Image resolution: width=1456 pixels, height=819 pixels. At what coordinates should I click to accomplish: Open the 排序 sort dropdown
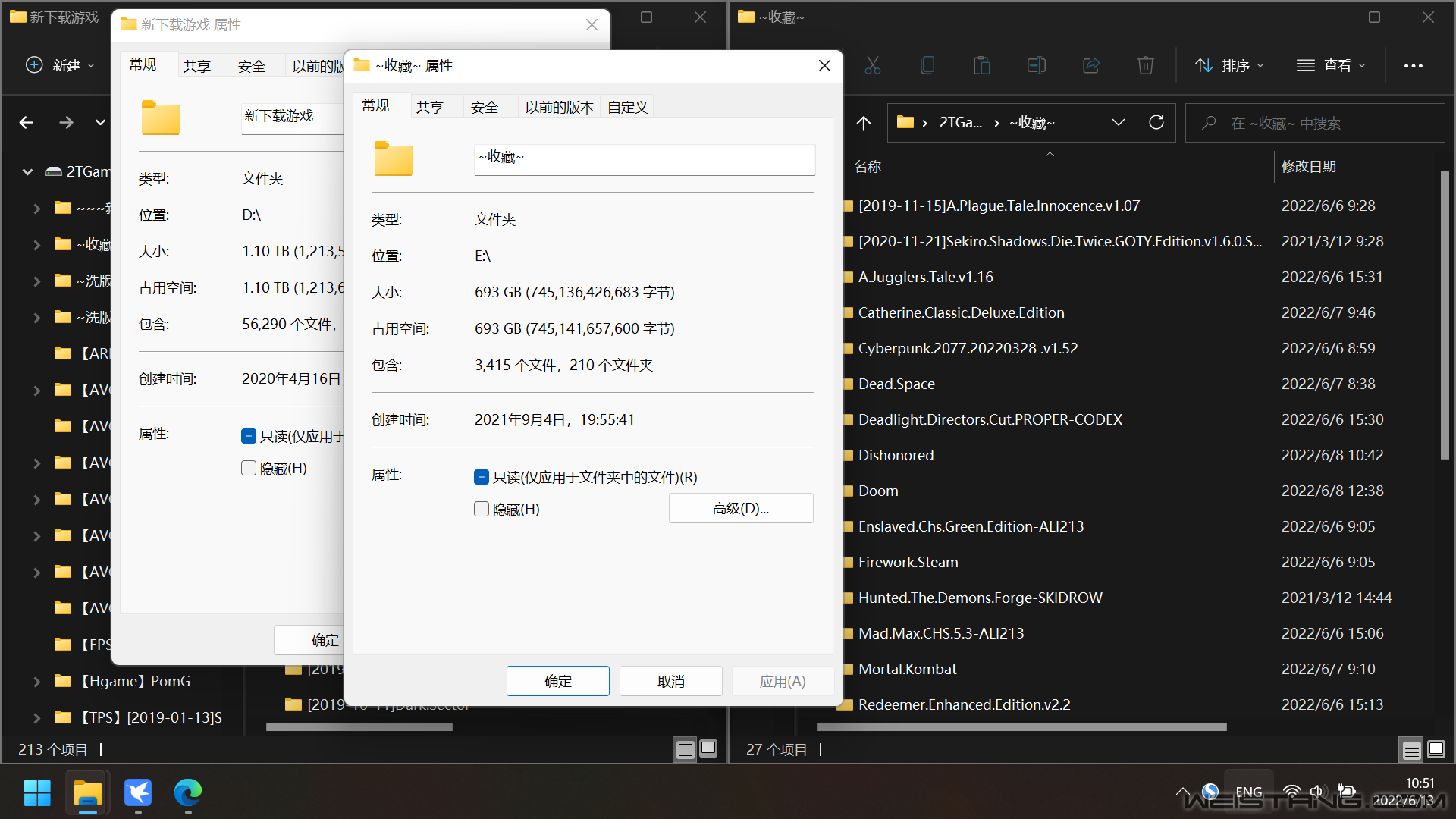coord(1229,66)
